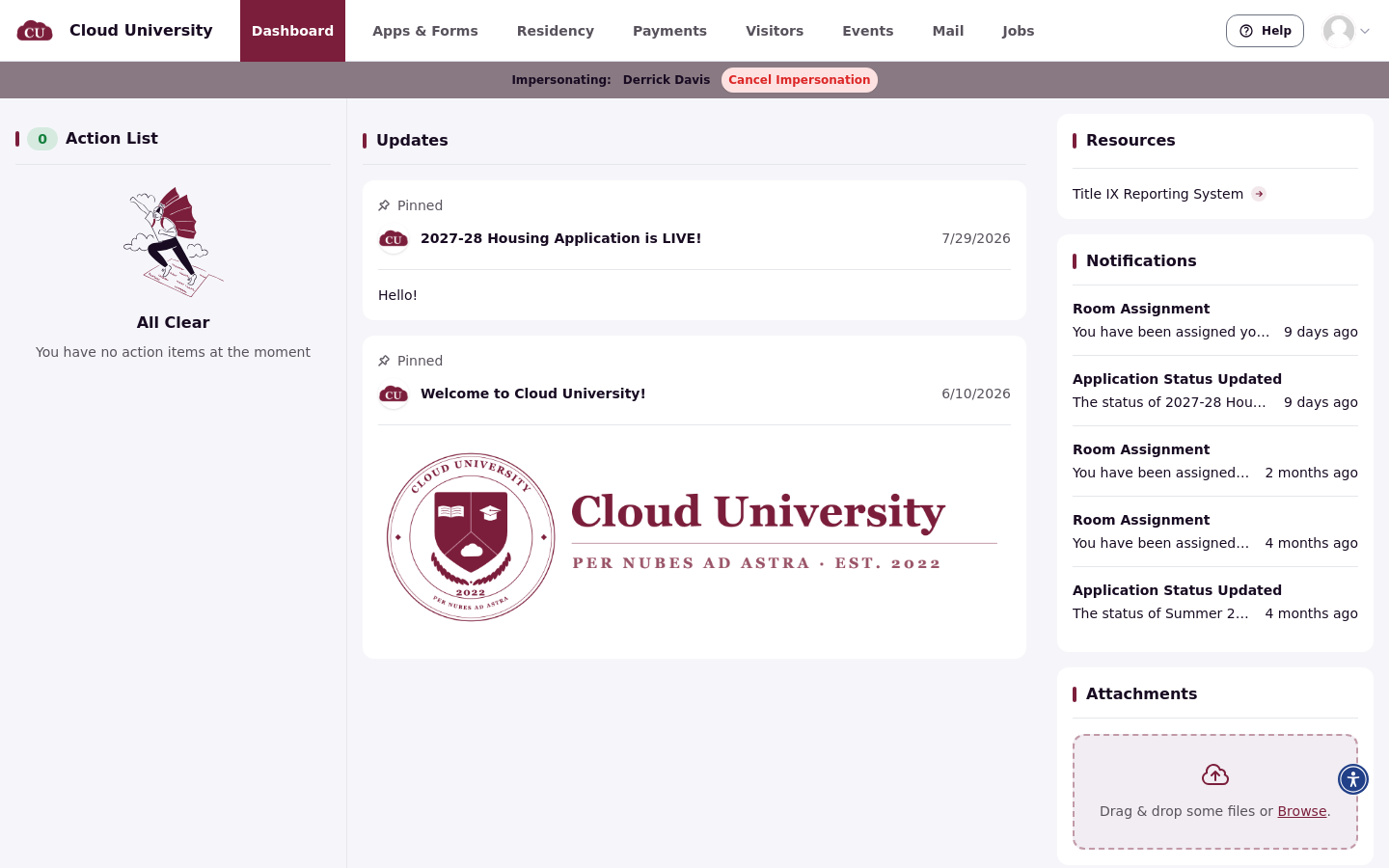This screenshot has height=868, width=1389.
Task: Click Browse to upload attachments
Action: pyautogui.click(x=1302, y=811)
